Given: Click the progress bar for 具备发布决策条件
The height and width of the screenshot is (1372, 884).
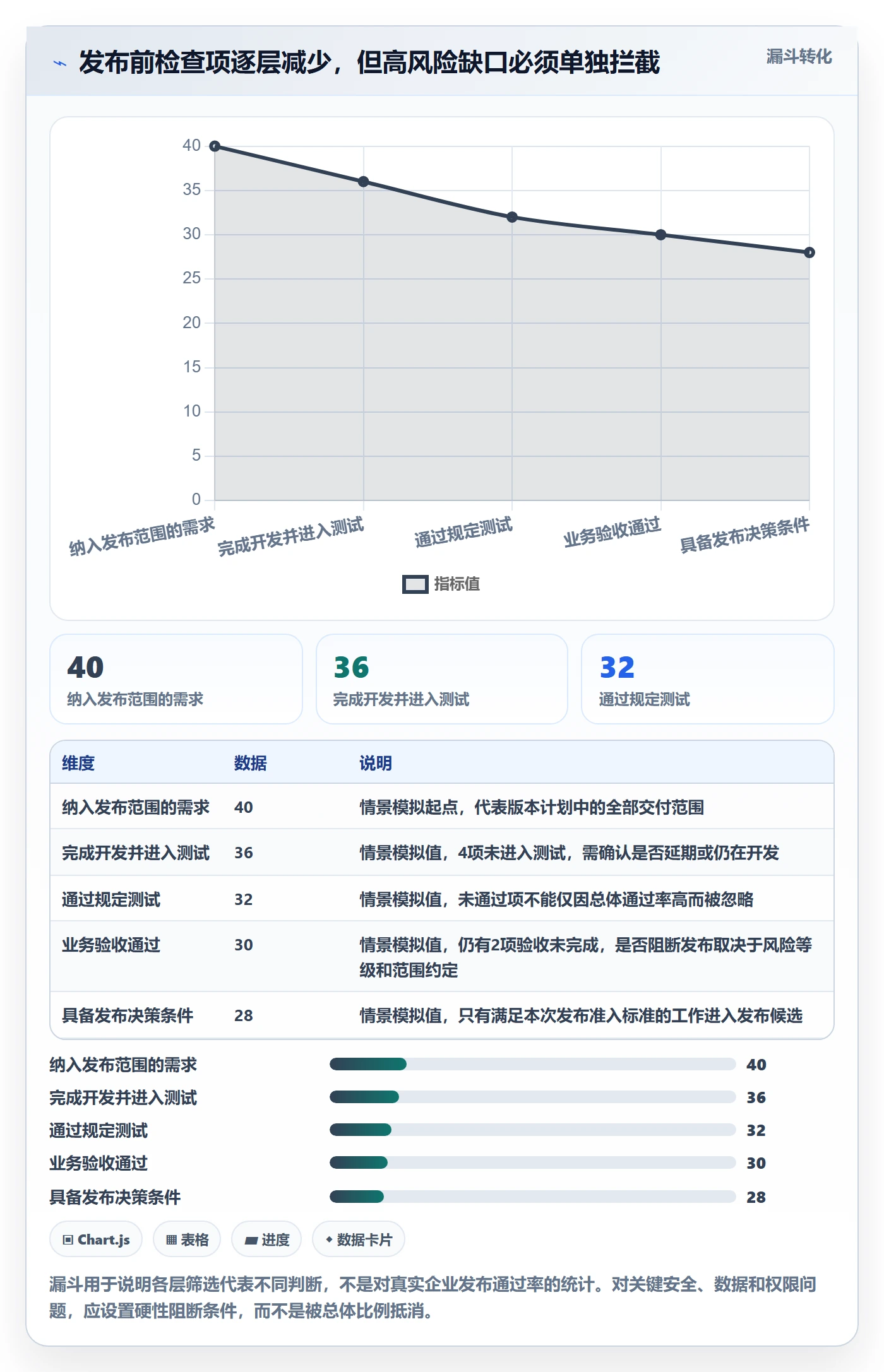Looking at the screenshot, I should pos(533,1197).
